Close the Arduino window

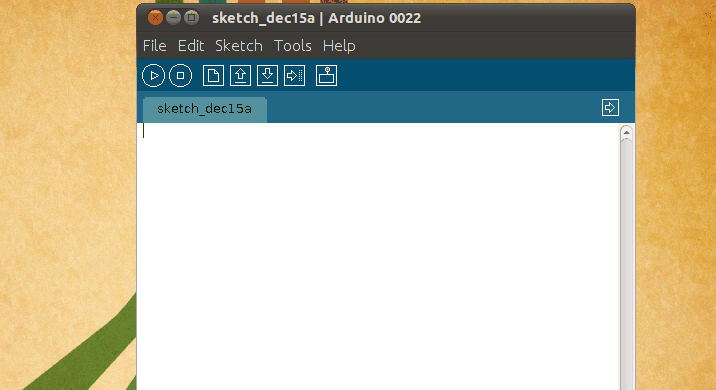click(155, 18)
